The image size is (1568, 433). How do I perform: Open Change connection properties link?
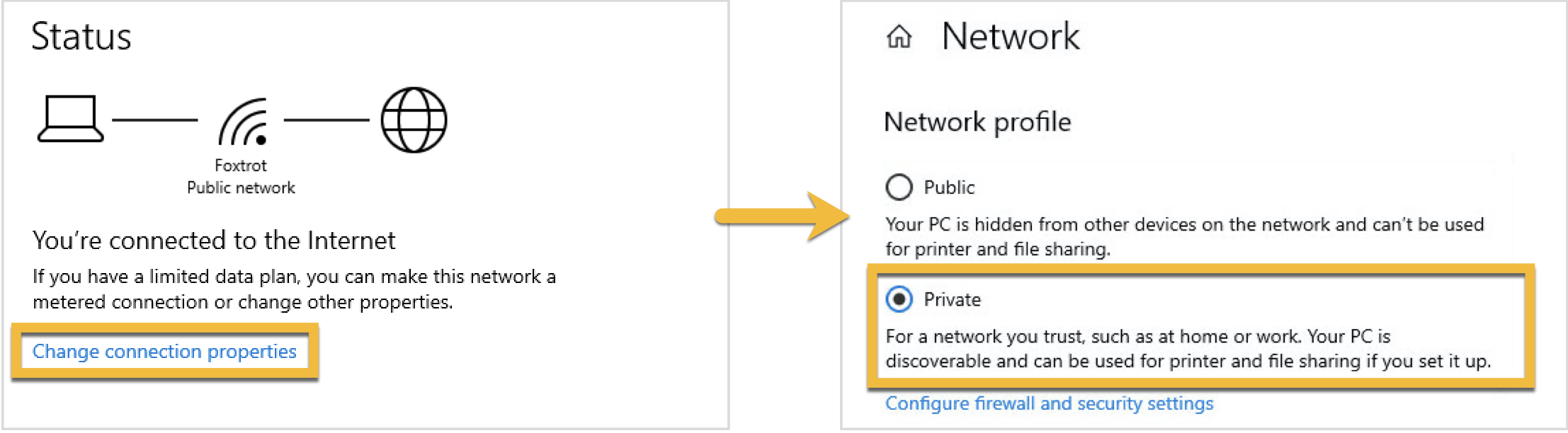[164, 352]
